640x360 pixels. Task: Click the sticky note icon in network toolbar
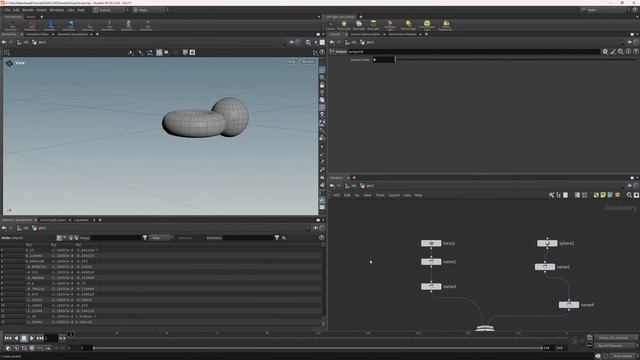[603, 195]
